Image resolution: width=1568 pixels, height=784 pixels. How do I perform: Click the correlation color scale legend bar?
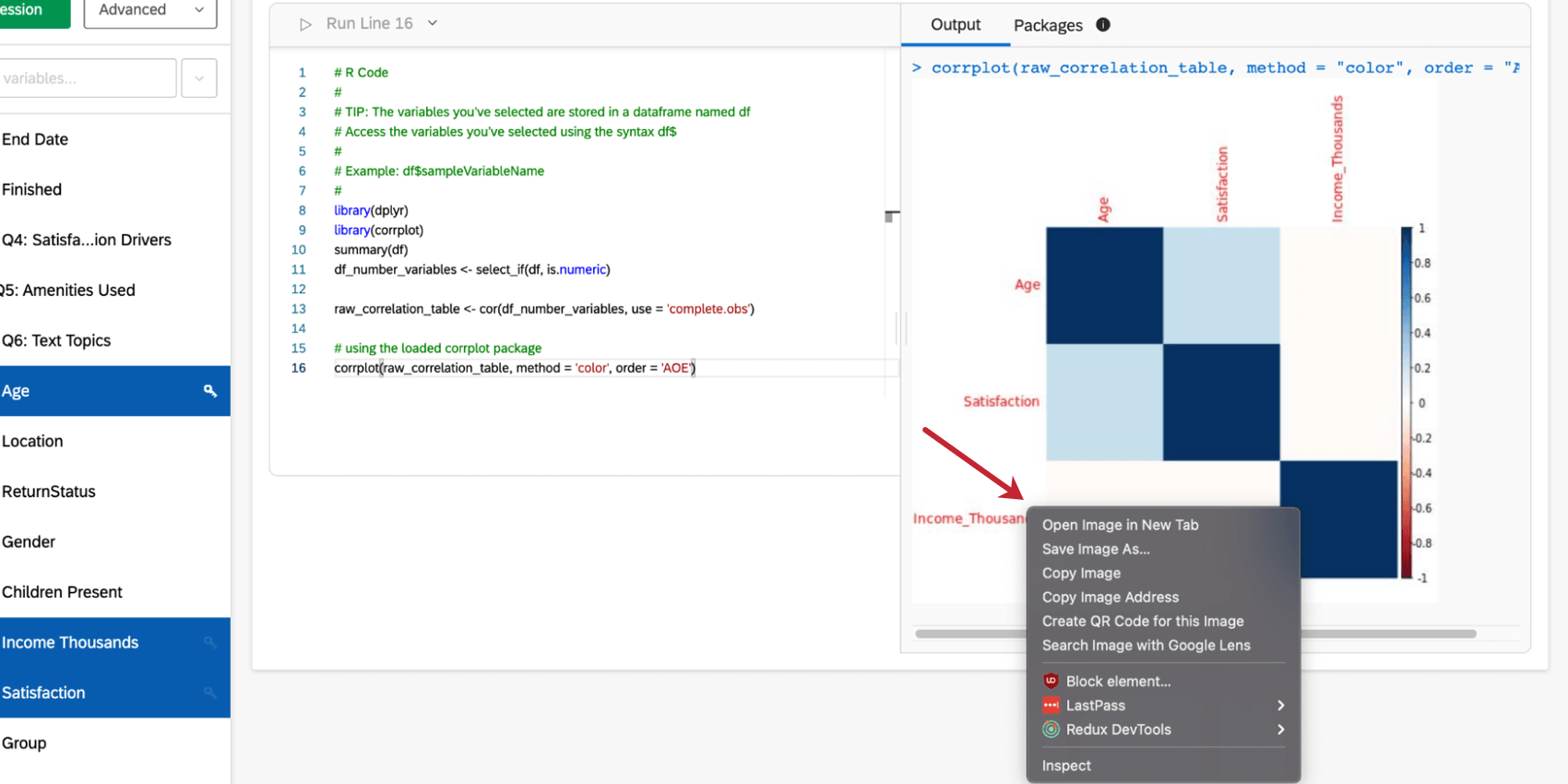(1406, 402)
